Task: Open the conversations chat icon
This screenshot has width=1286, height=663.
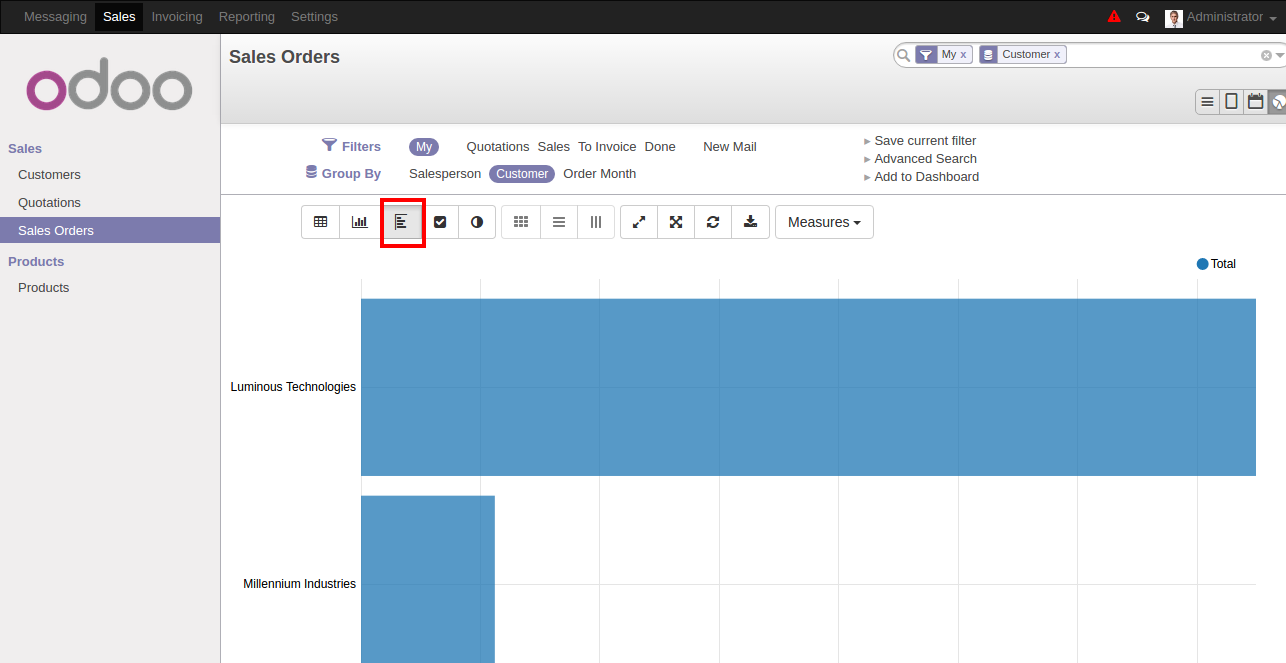Action: (x=1143, y=17)
